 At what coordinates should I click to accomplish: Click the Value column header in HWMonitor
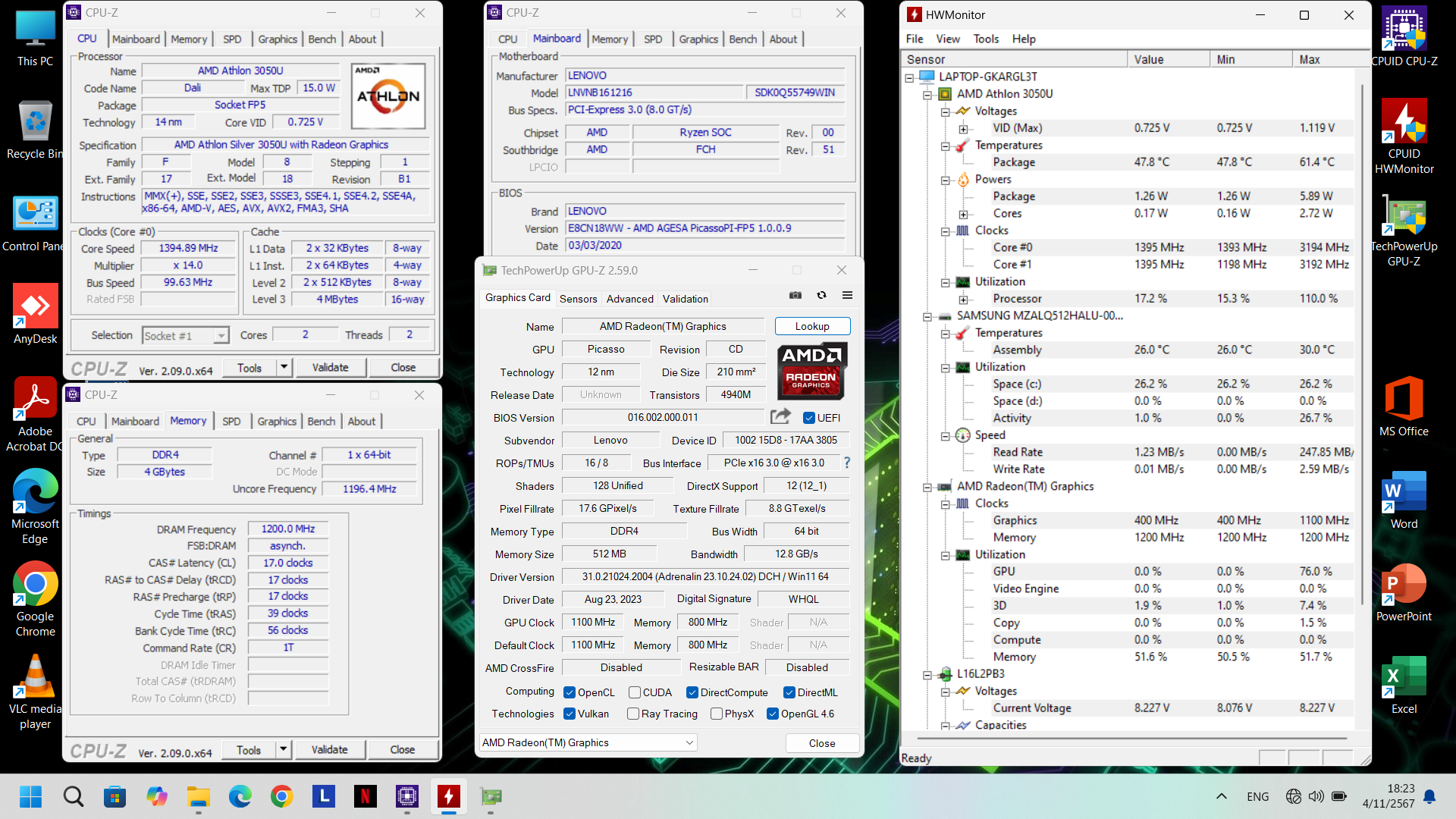[1169, 59]
